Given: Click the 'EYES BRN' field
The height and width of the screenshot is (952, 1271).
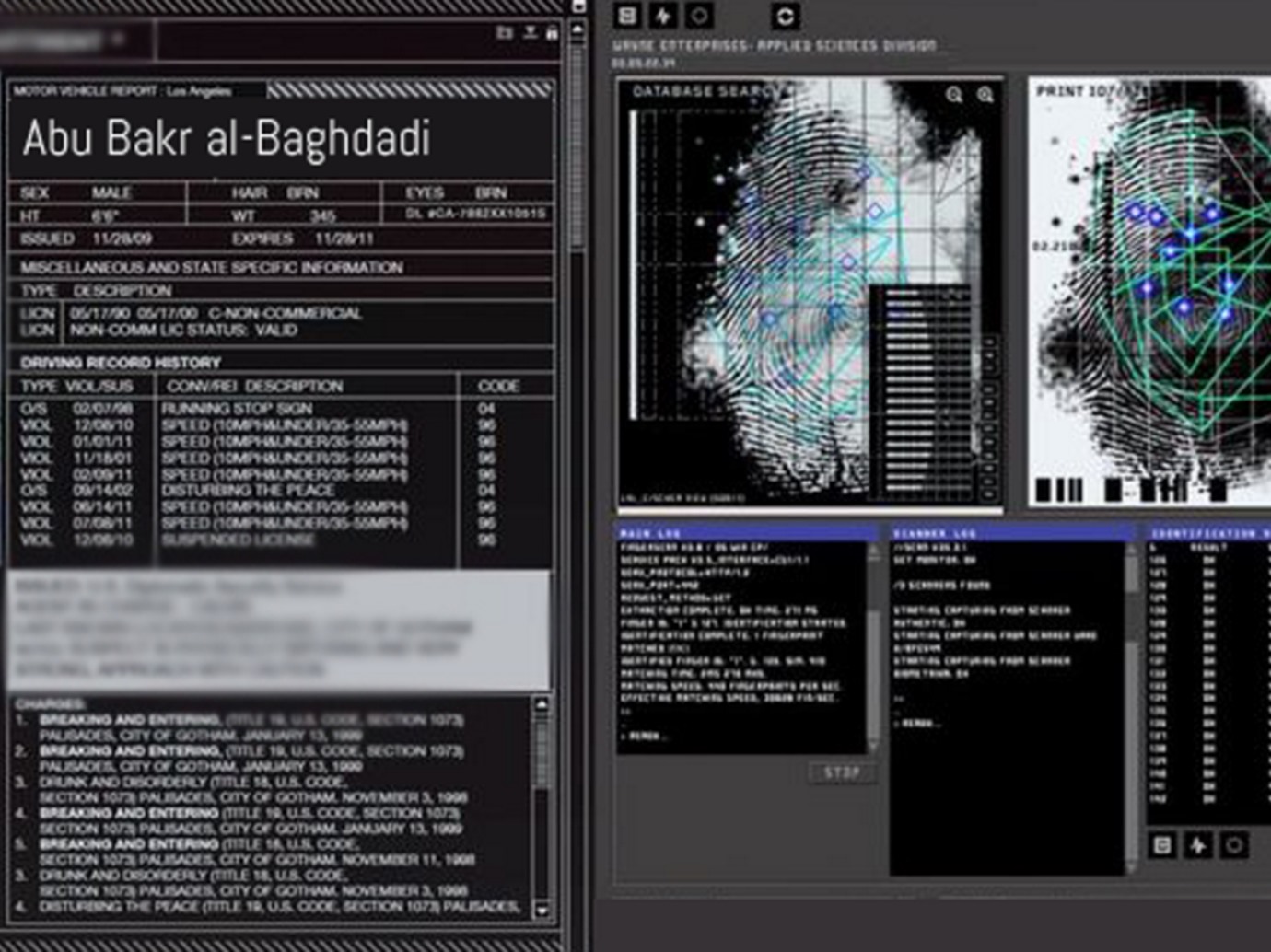Looking at the screenshot, I should click(456, 192).
